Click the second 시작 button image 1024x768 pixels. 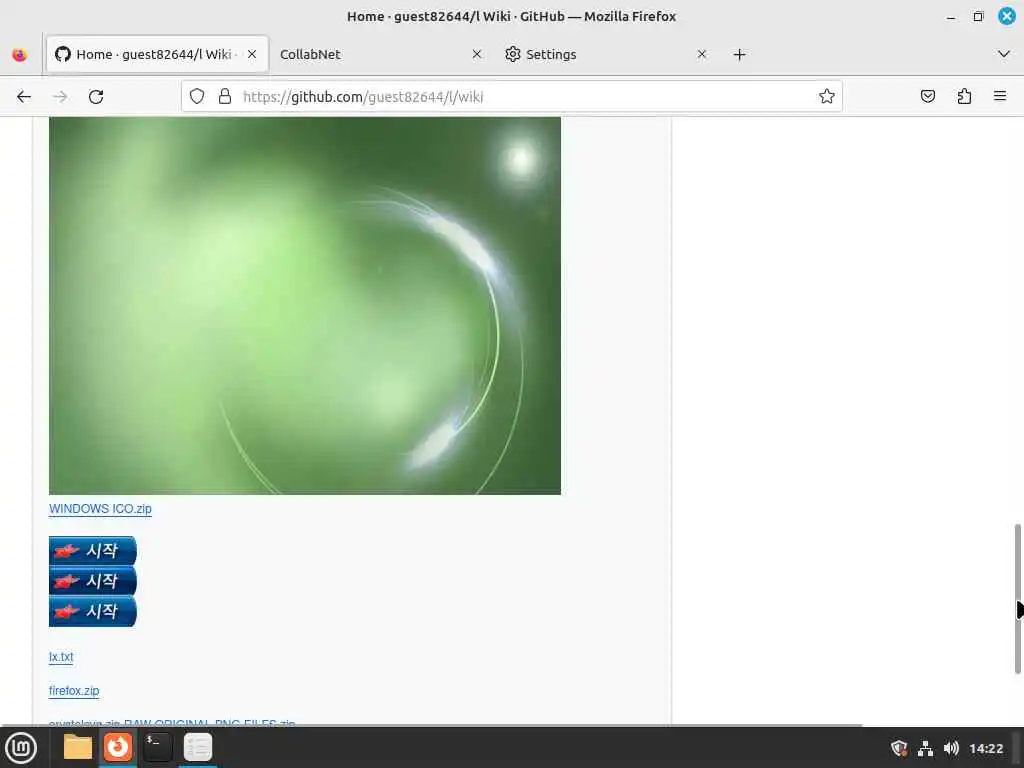click(93, 581)
